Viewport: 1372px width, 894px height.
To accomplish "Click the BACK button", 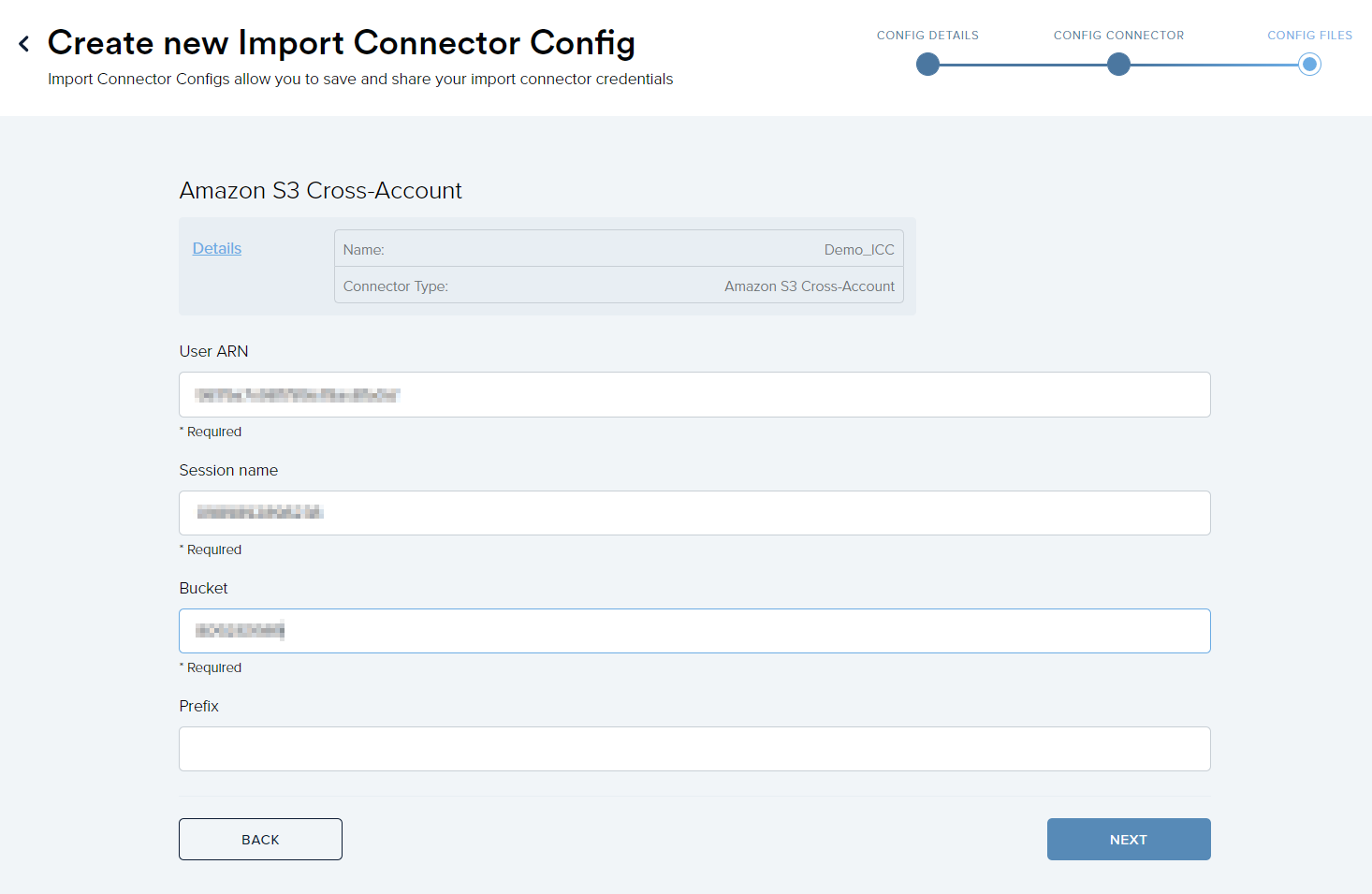I will 260,840.
